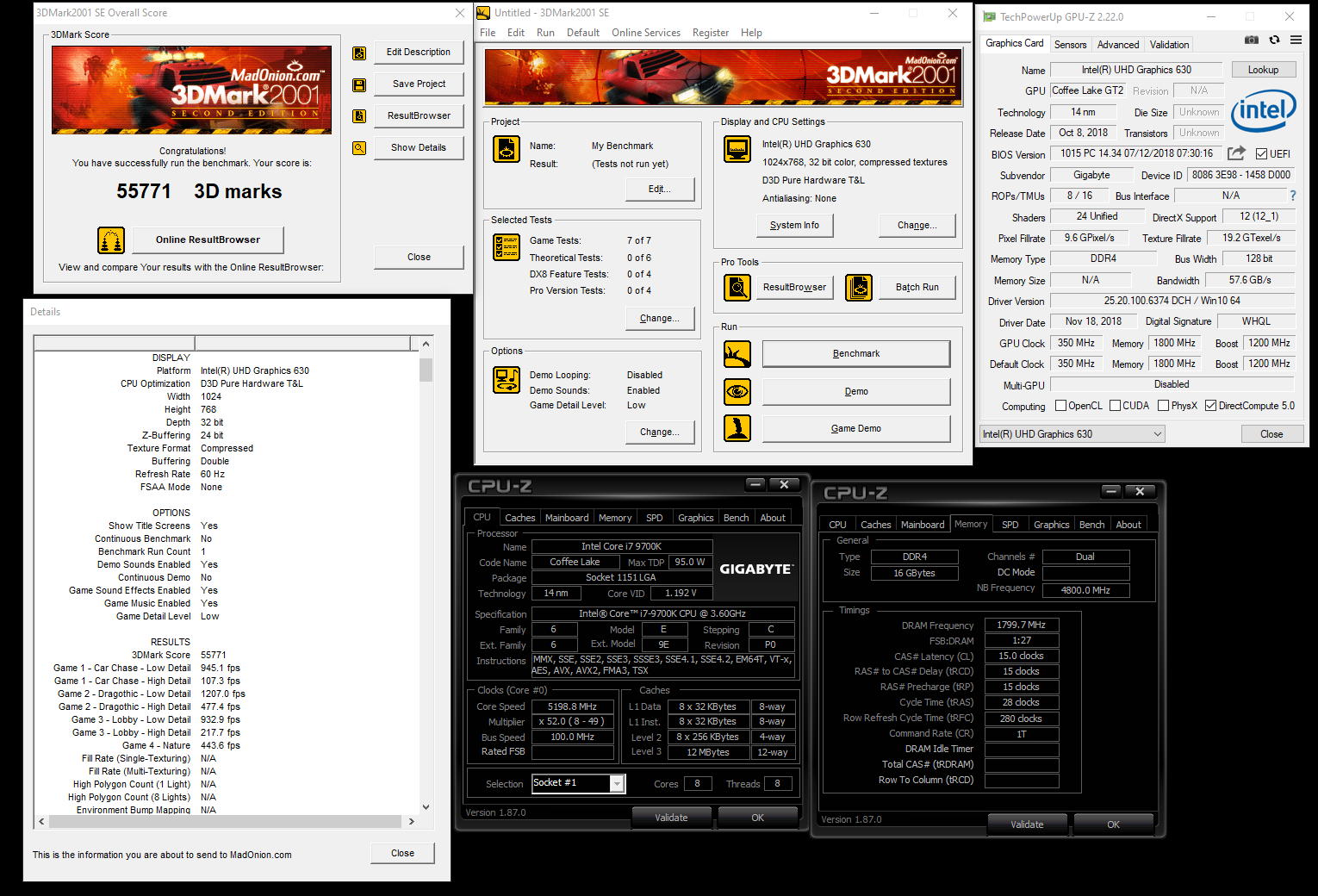Click the Project icon in the 3DMark2001 window

point(507,149)
